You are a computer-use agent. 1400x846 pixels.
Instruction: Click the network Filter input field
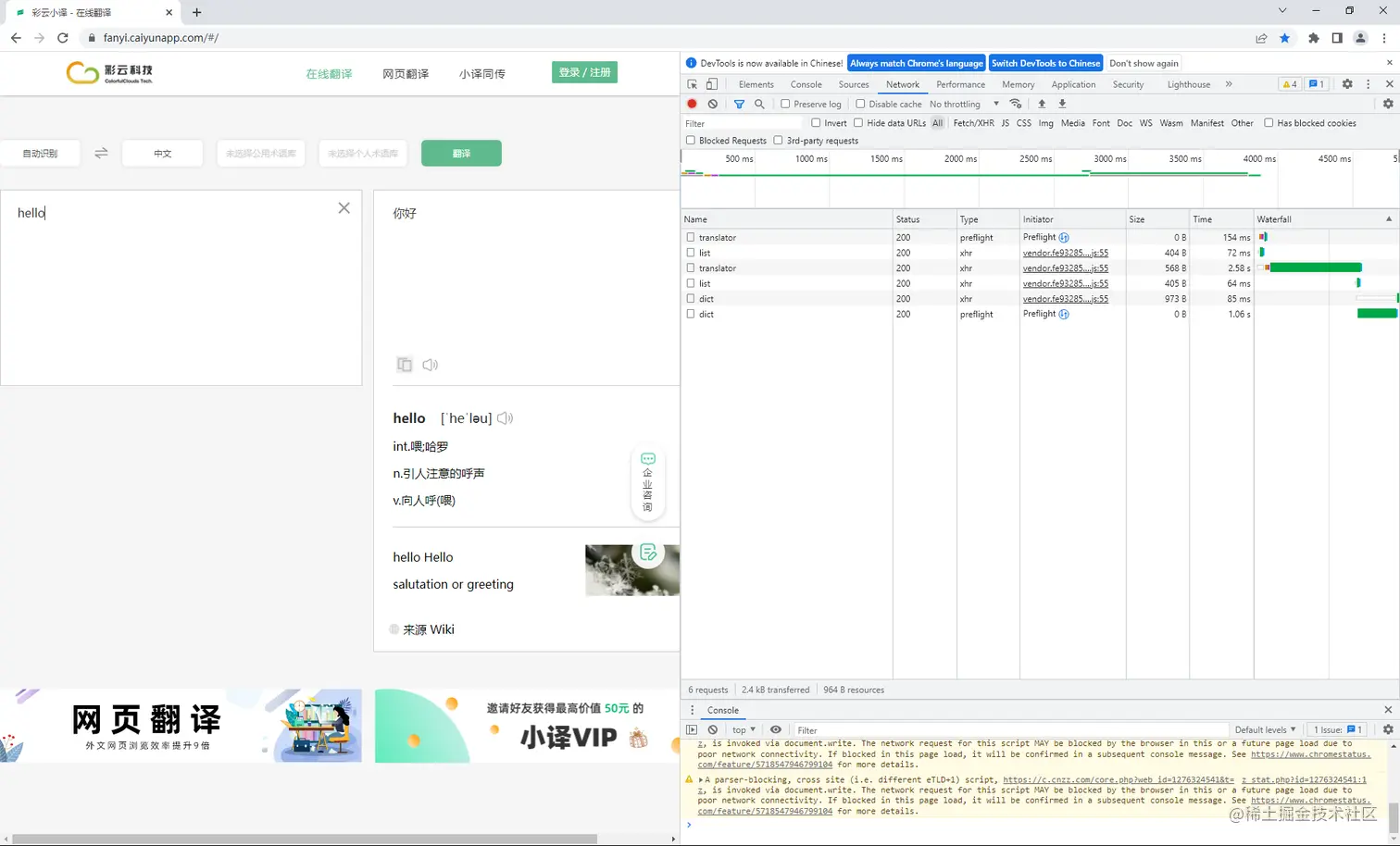(x=744, y=123)
